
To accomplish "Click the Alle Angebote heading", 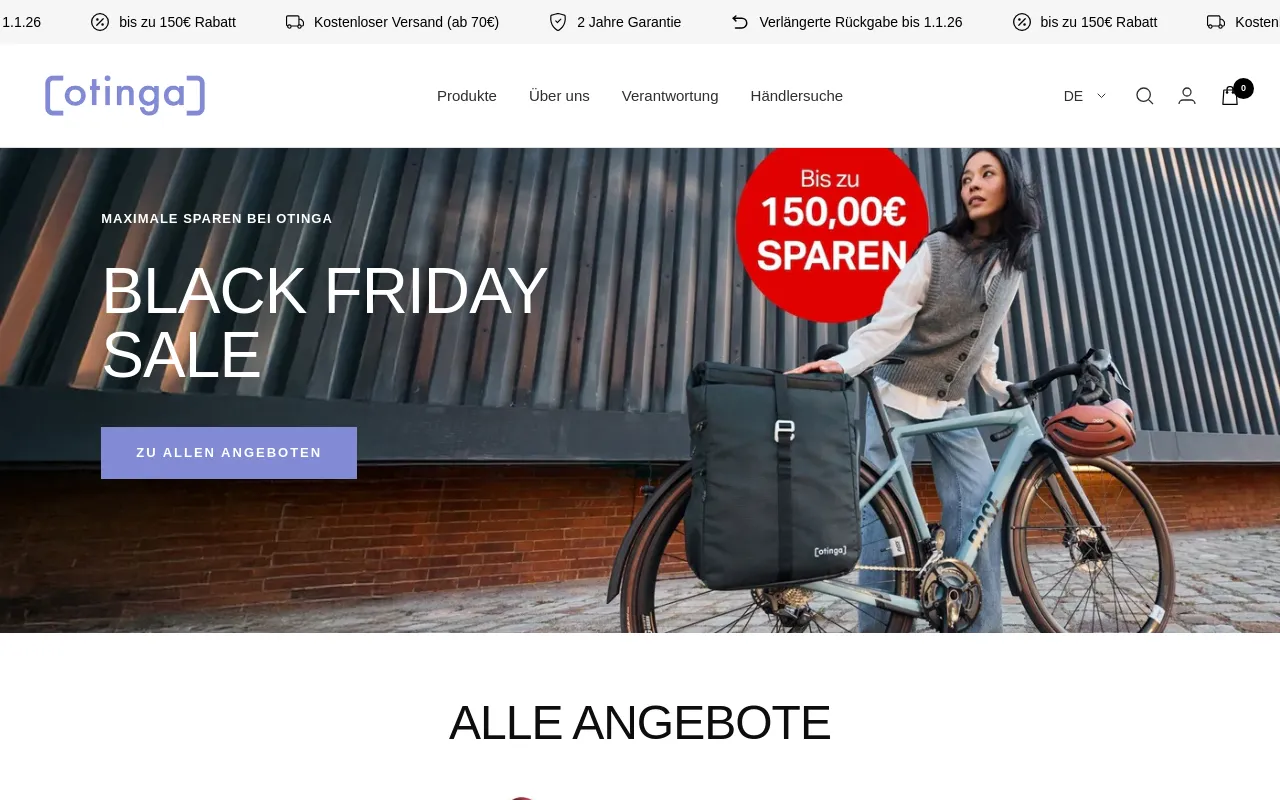I will point(640,722).
